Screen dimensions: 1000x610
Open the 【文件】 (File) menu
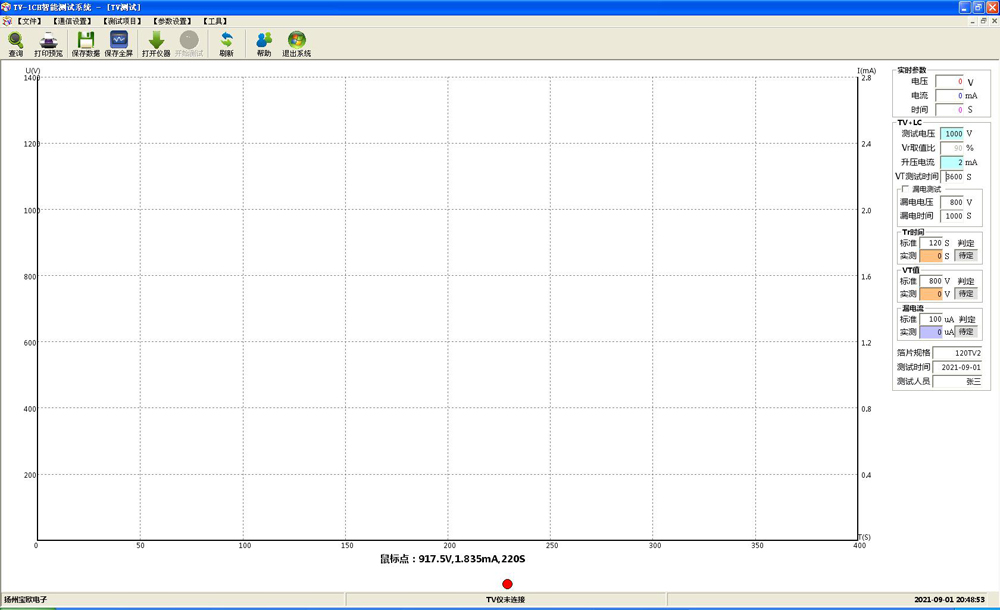click(x=28, y=21)
